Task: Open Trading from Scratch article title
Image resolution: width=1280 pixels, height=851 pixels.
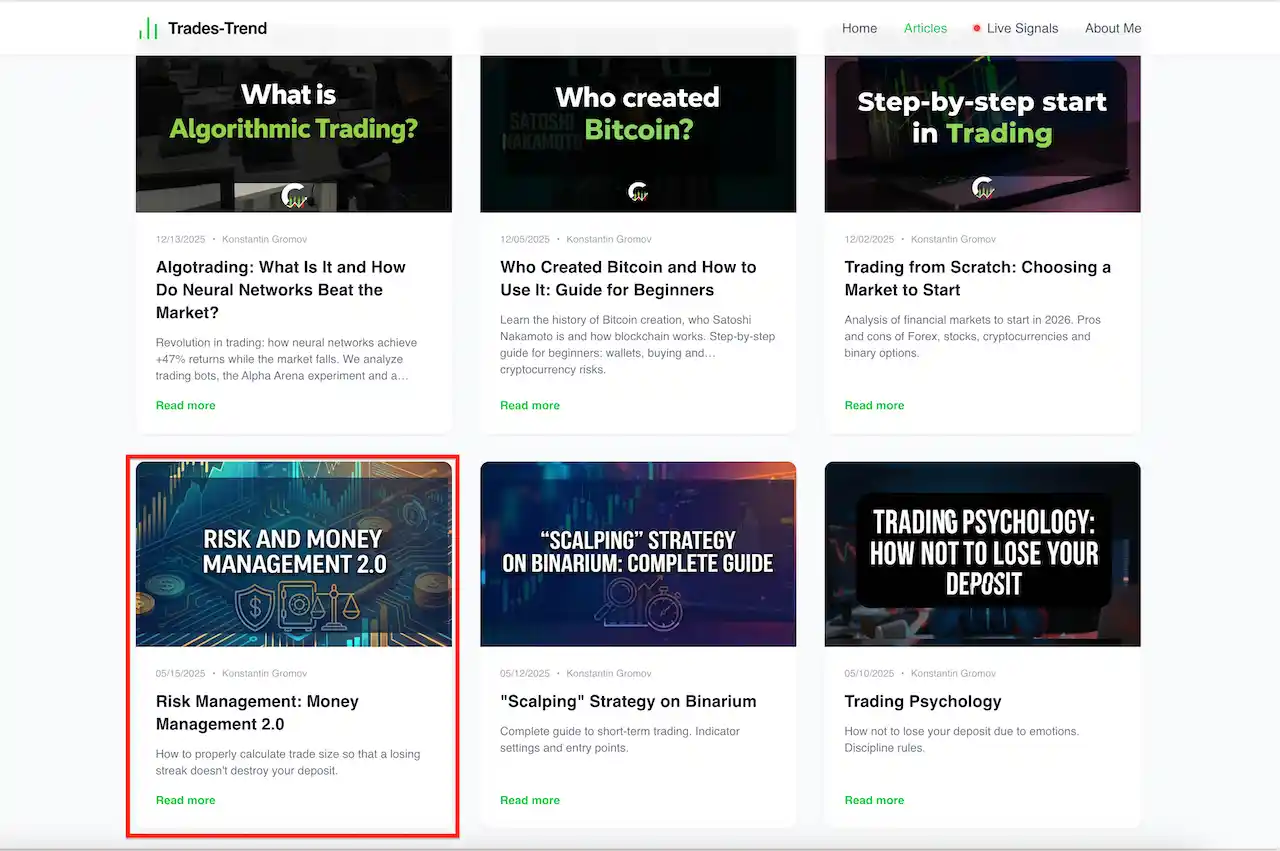Action: click(x=977, y=279)
